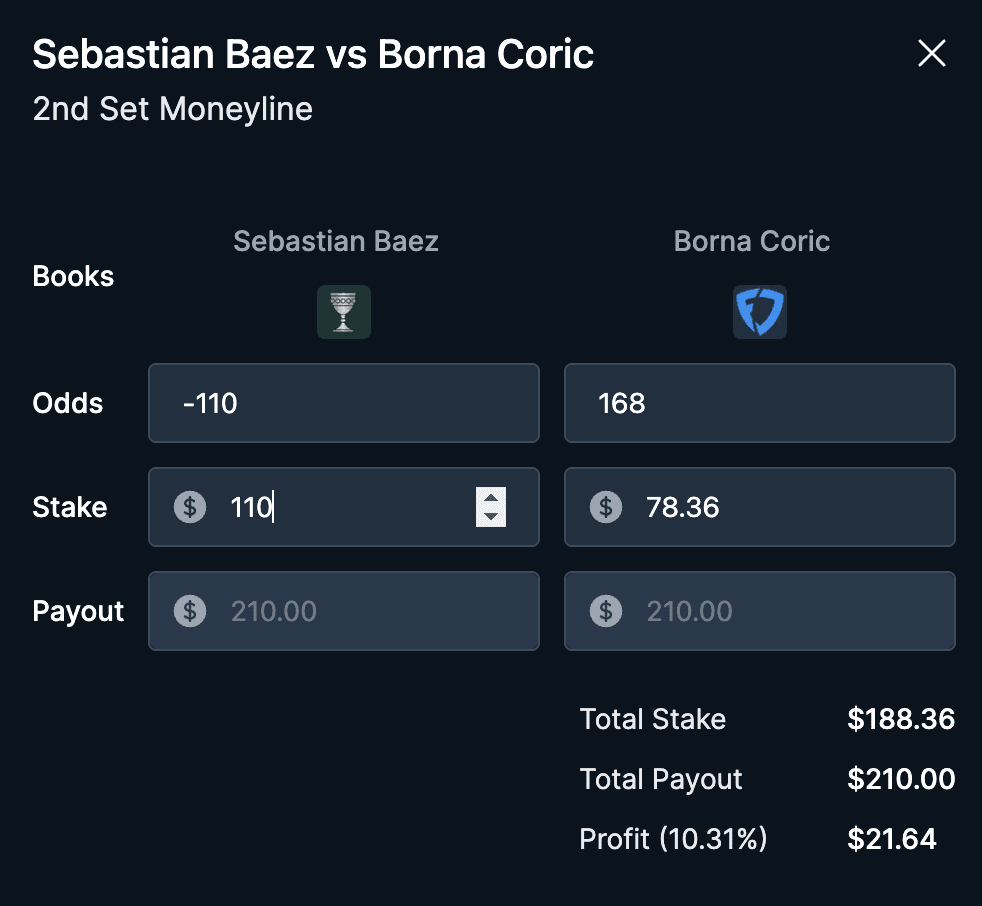Focus the 78.36 stake input for Coric
Viewport: 982px width, 906px height.
[760, 507]
